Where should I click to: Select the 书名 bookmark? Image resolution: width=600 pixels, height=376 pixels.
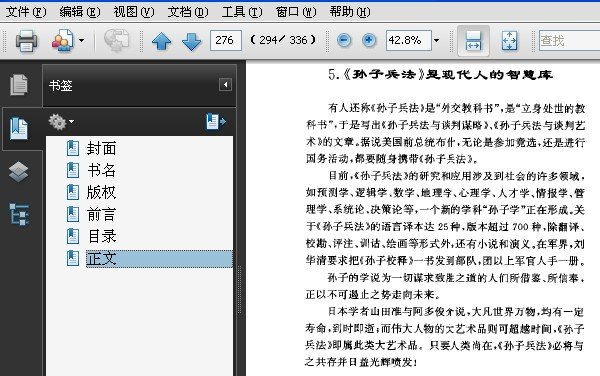pyautogui.click(x=101, y=170)
